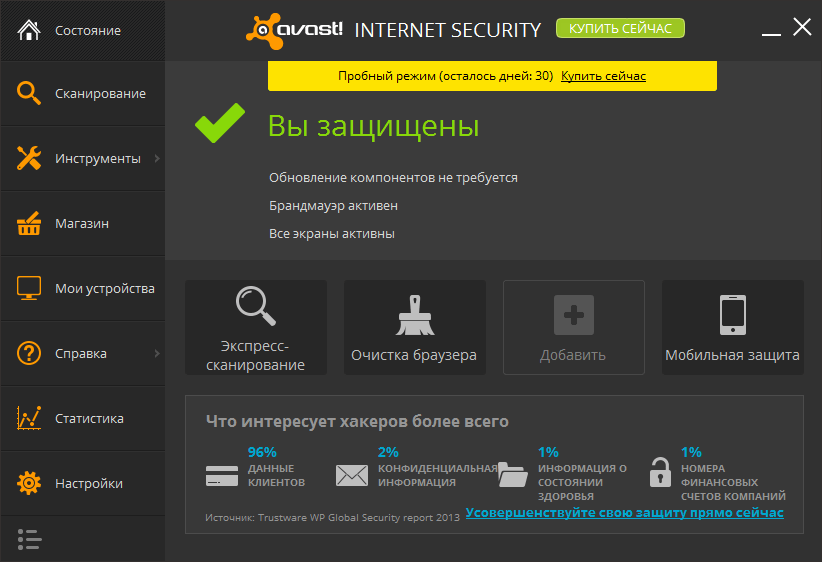
Task: Click the green checkmark status icon
Action: tap(220, 123)
